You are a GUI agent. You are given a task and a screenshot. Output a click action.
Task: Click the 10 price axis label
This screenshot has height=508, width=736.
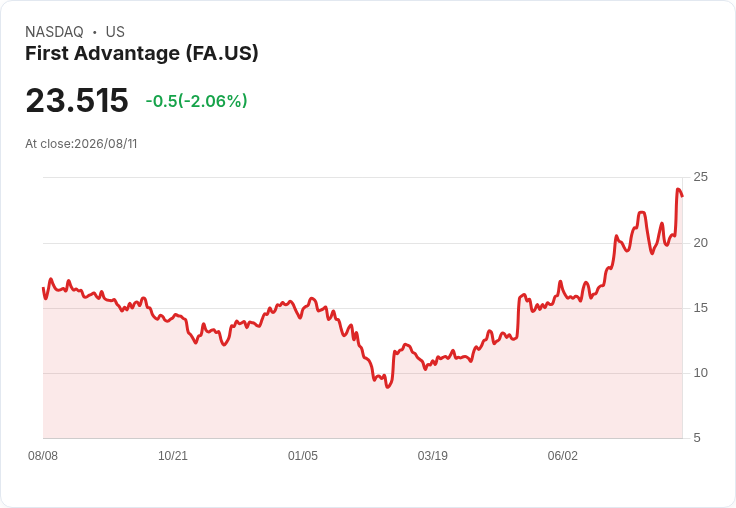(x=700, y=373)
